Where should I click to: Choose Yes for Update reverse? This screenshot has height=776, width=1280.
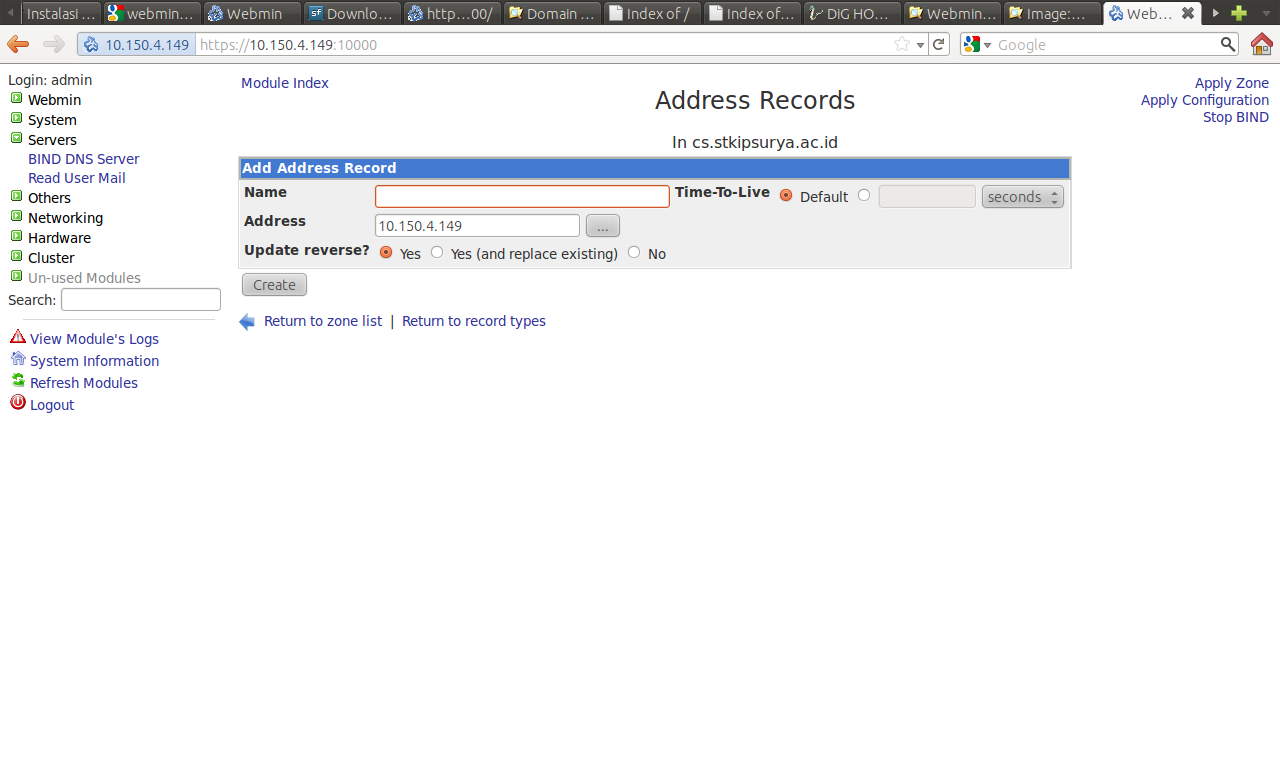pyautogui.click(x=386, y=252)
